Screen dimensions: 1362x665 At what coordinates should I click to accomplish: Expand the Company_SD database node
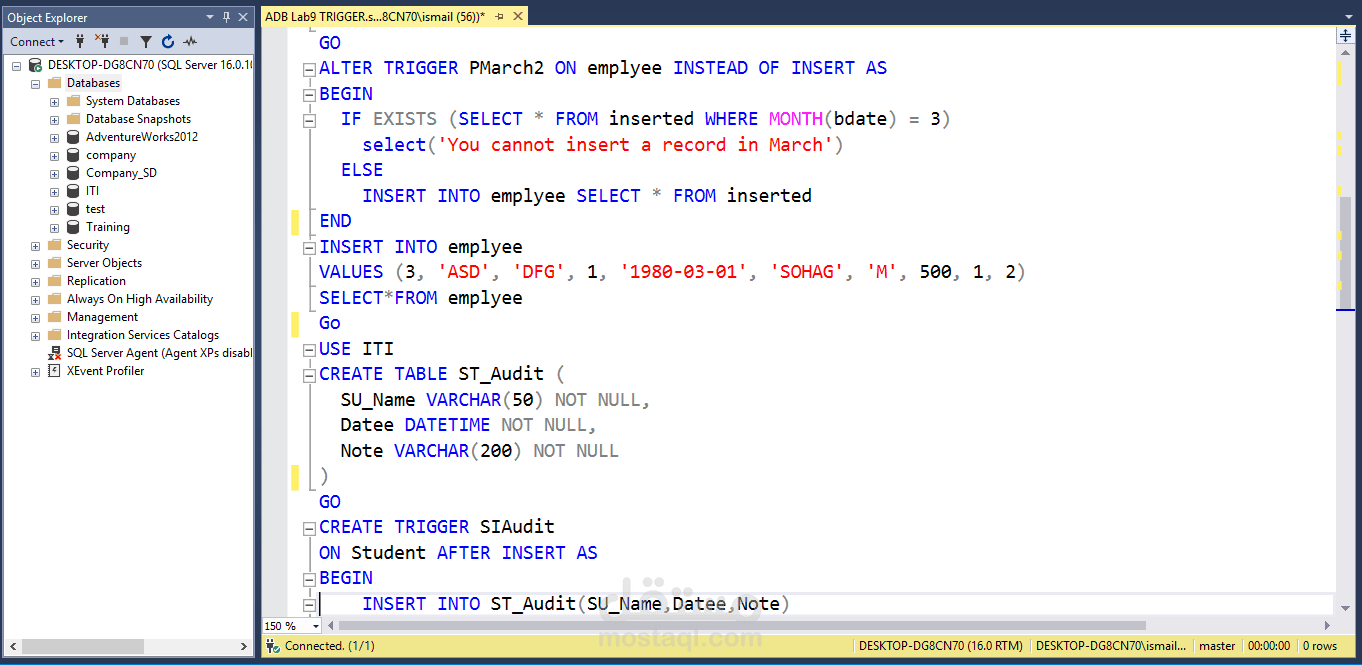click(x=54, y=173)
